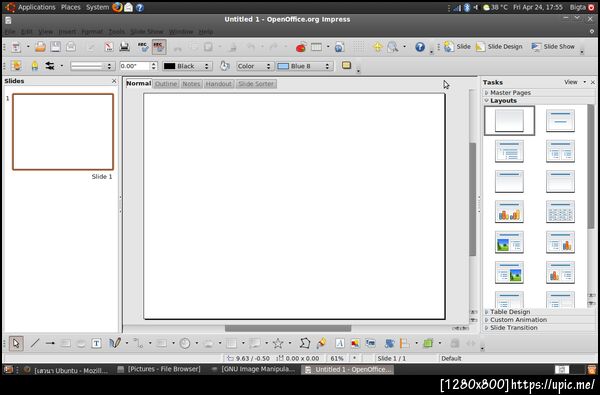Open the Line Style dropdown

pyautogui.click(x=92, y=66)
